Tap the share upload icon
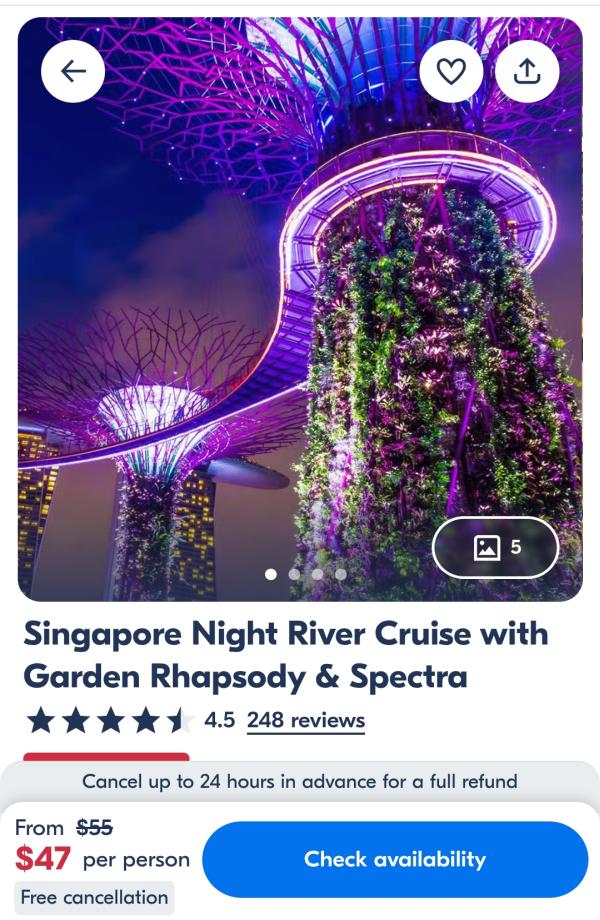 point(527,71)
